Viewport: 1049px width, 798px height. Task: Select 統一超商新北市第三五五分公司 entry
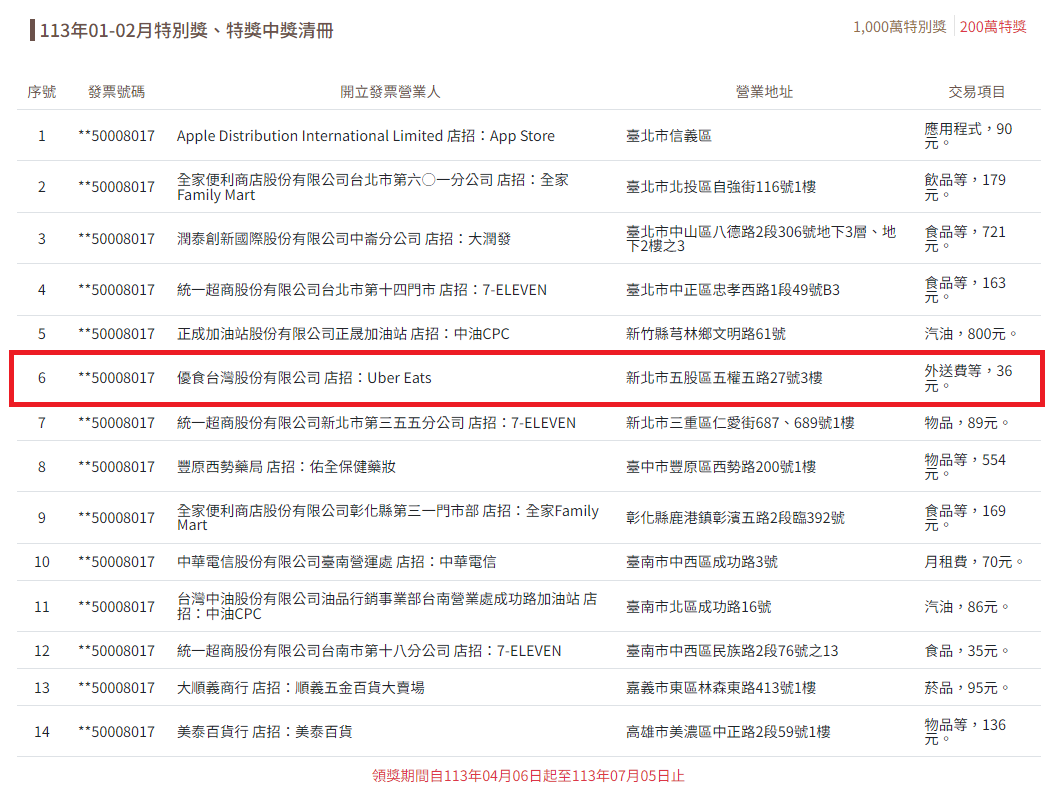[x=376, y=423]
